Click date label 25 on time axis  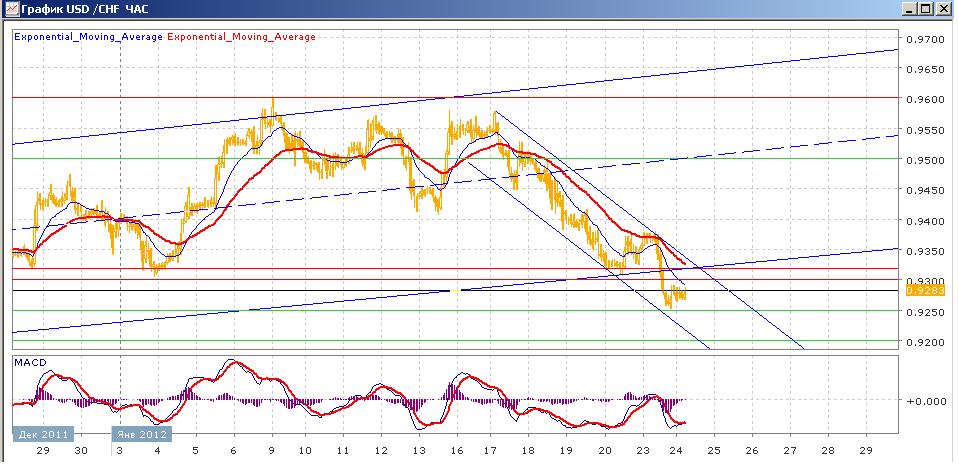pos(714,450)
